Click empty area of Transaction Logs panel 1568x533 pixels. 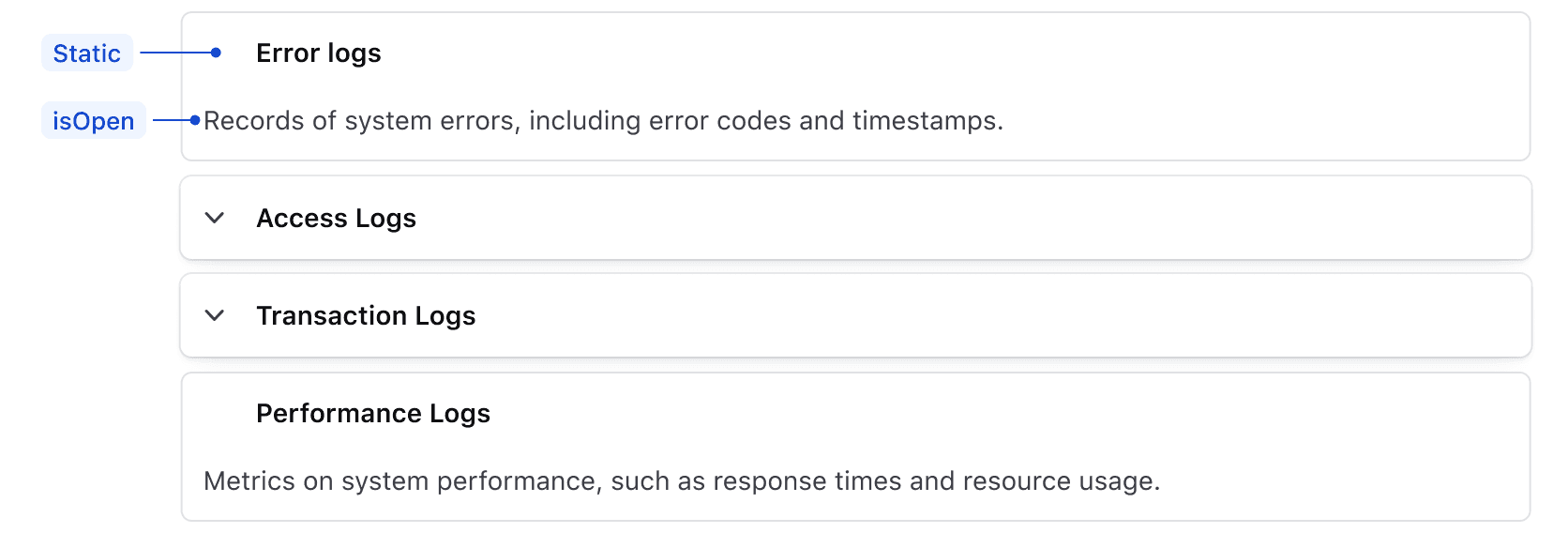(938, 315)
